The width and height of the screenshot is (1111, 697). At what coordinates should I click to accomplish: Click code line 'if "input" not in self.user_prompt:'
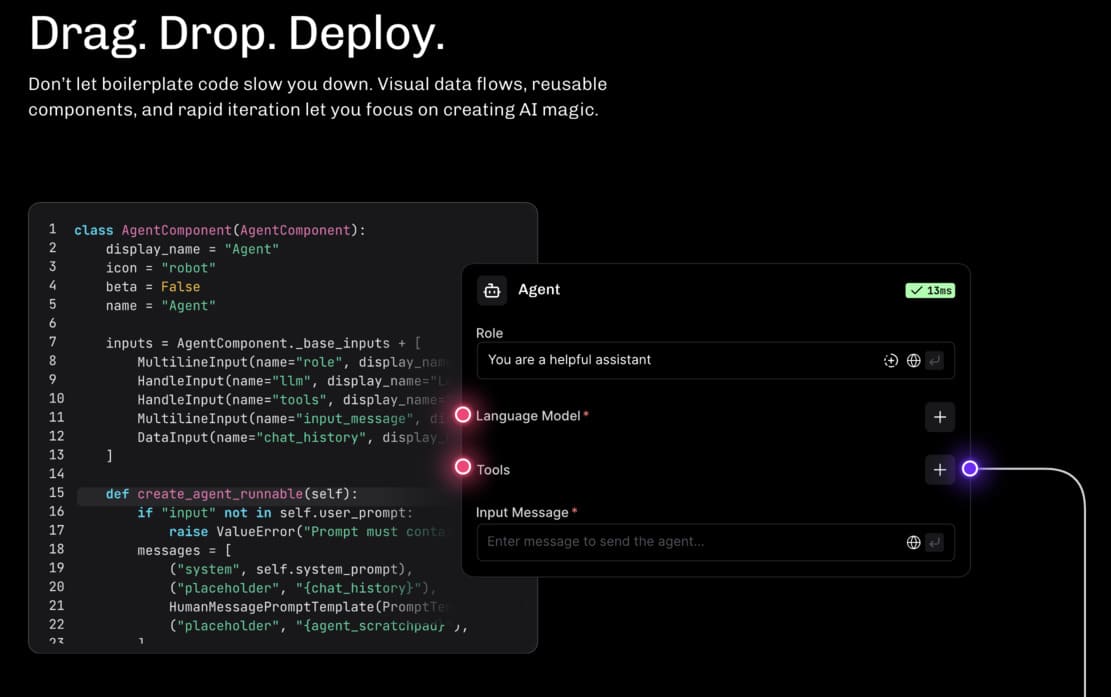pos(275,513)
